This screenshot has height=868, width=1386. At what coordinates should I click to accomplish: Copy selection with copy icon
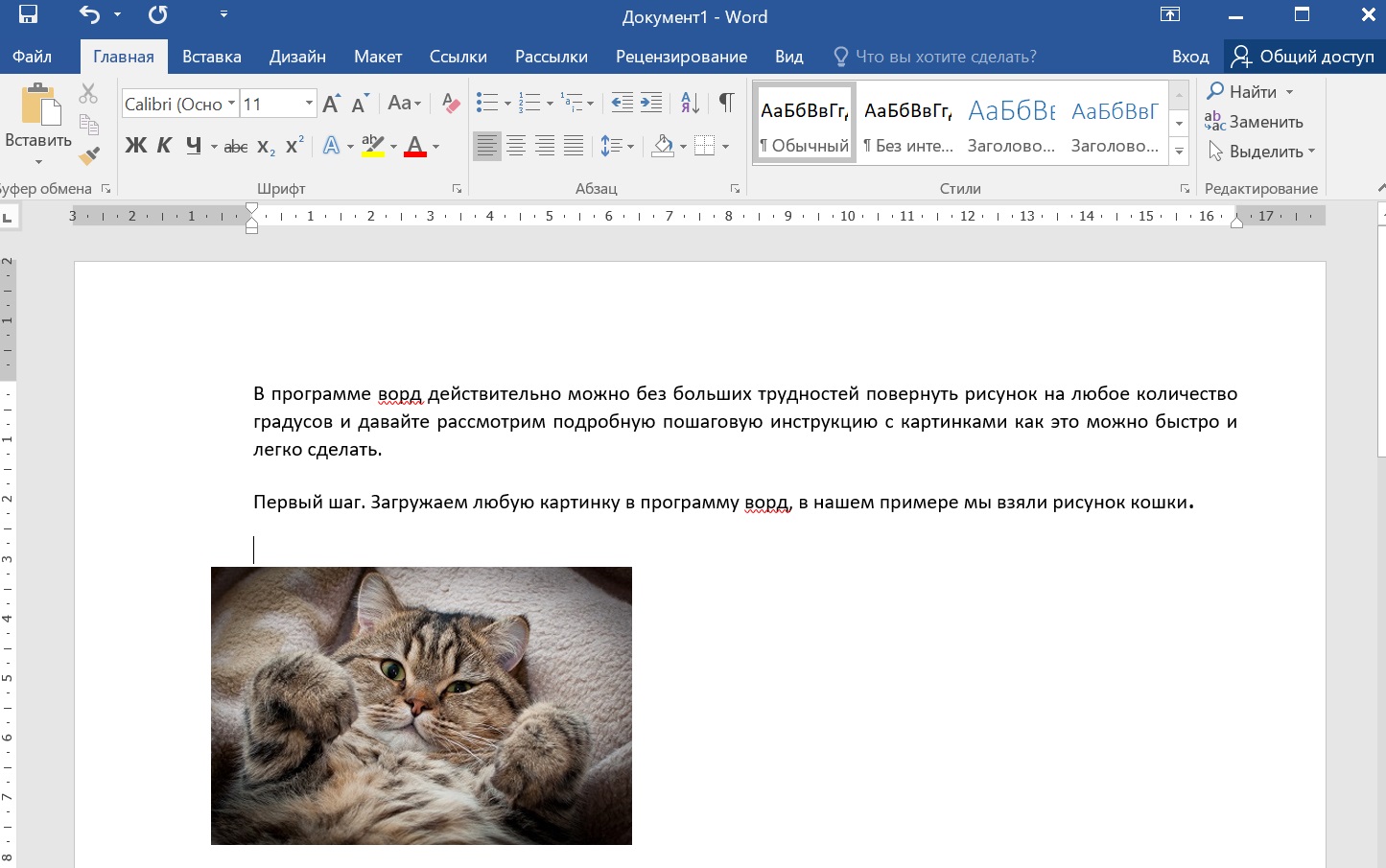pyautogui.click(x=88, y=124)
